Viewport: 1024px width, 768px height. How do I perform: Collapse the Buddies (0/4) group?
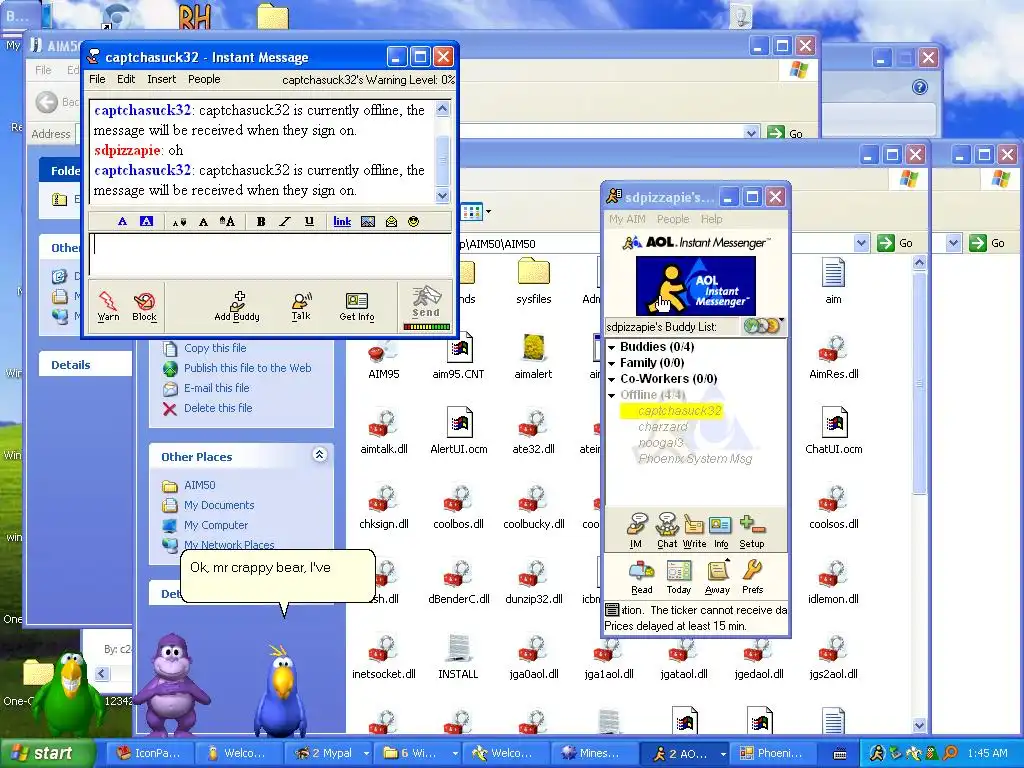tap(612, 347)
